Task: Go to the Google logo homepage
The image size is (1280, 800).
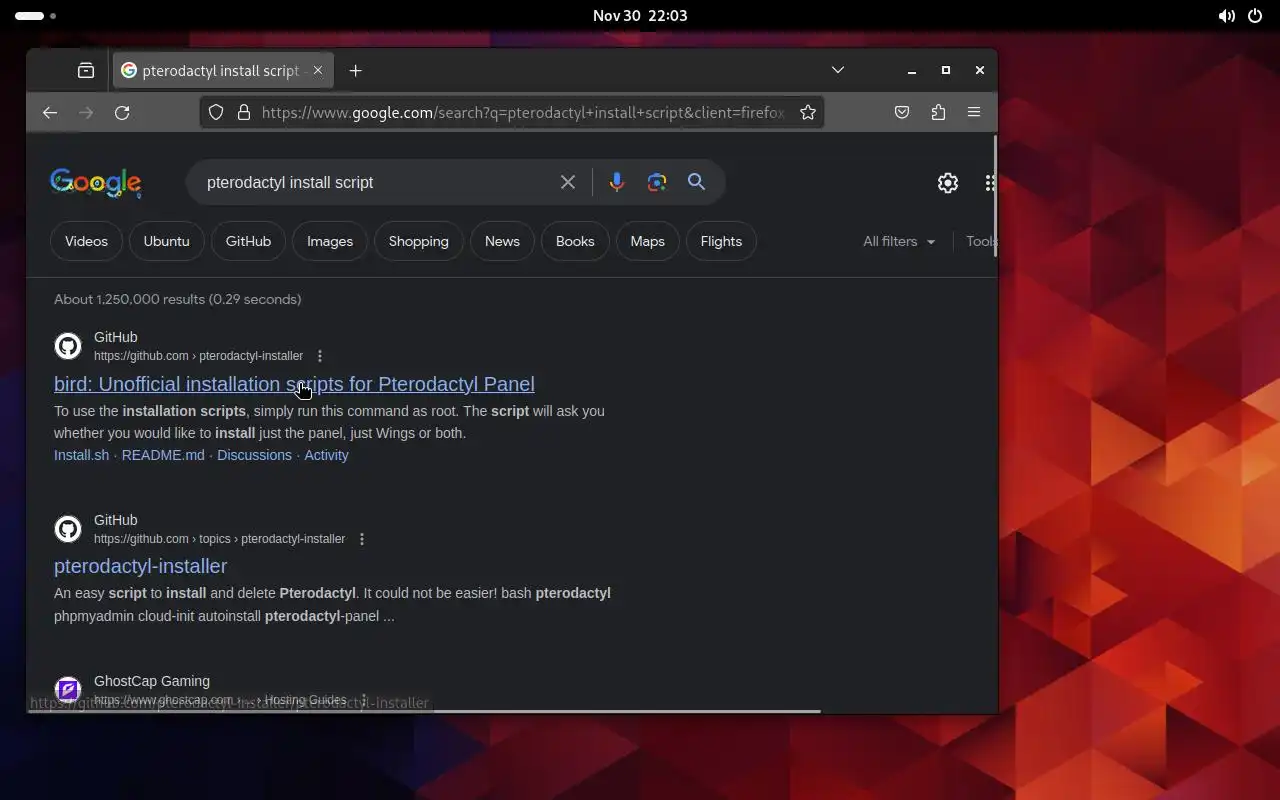Action: (x=96, y=183)
